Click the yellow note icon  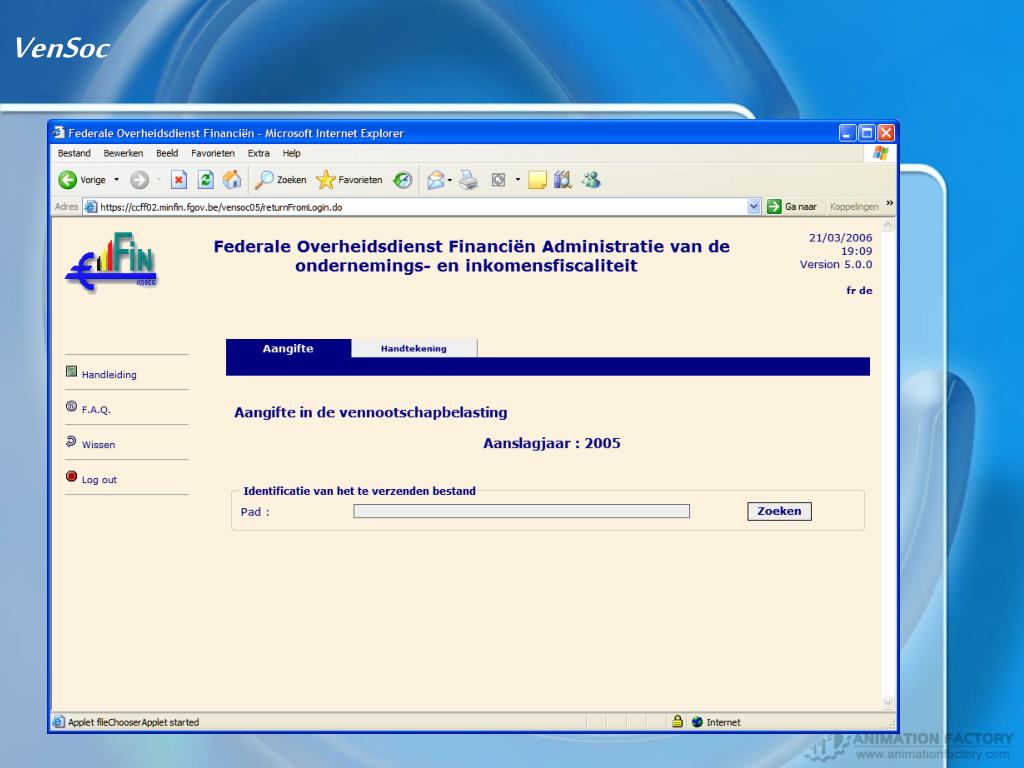537,180
